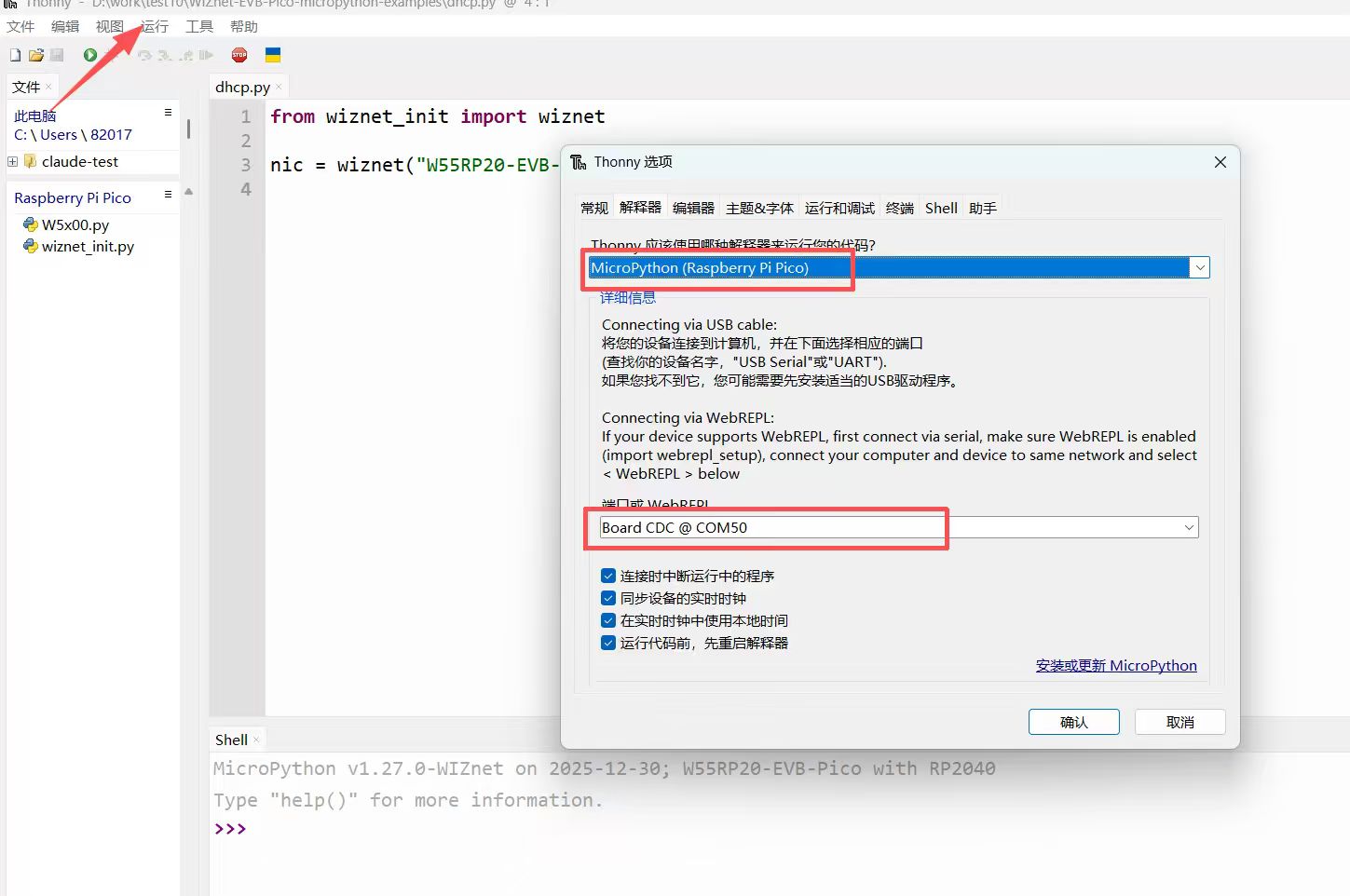Toggle 运行代码前，先重启解释器 checkbox
Viewport: 1350px width, 896px height.
point(608,644)
